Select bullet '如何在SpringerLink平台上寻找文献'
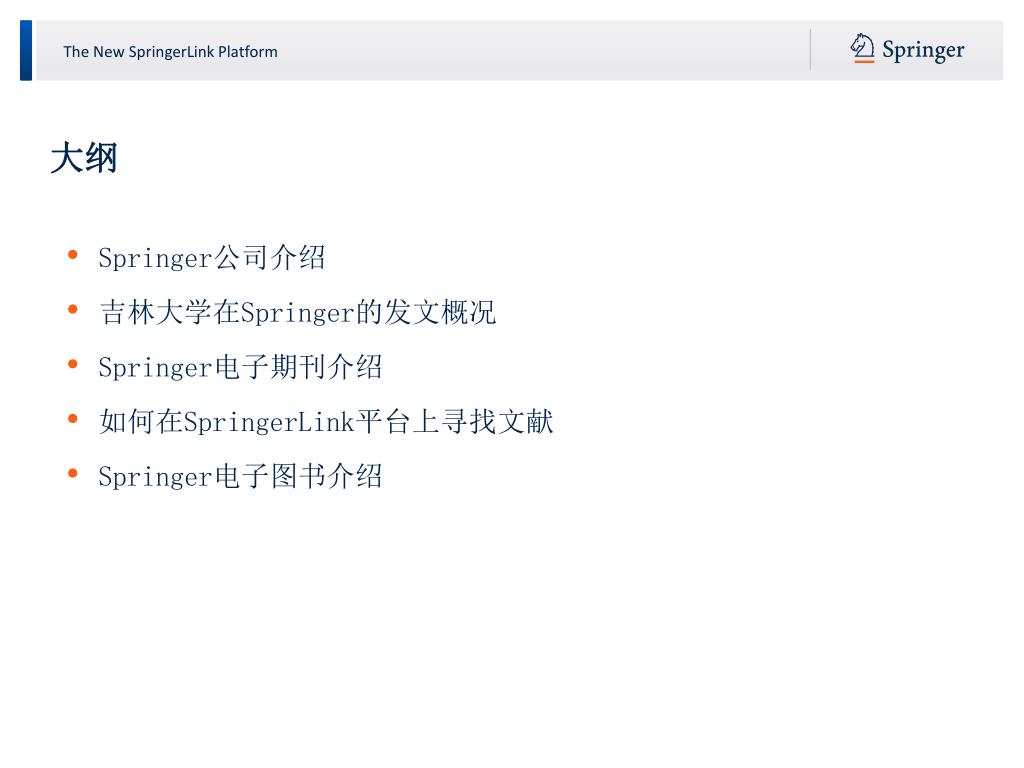 tap(327, 421)
